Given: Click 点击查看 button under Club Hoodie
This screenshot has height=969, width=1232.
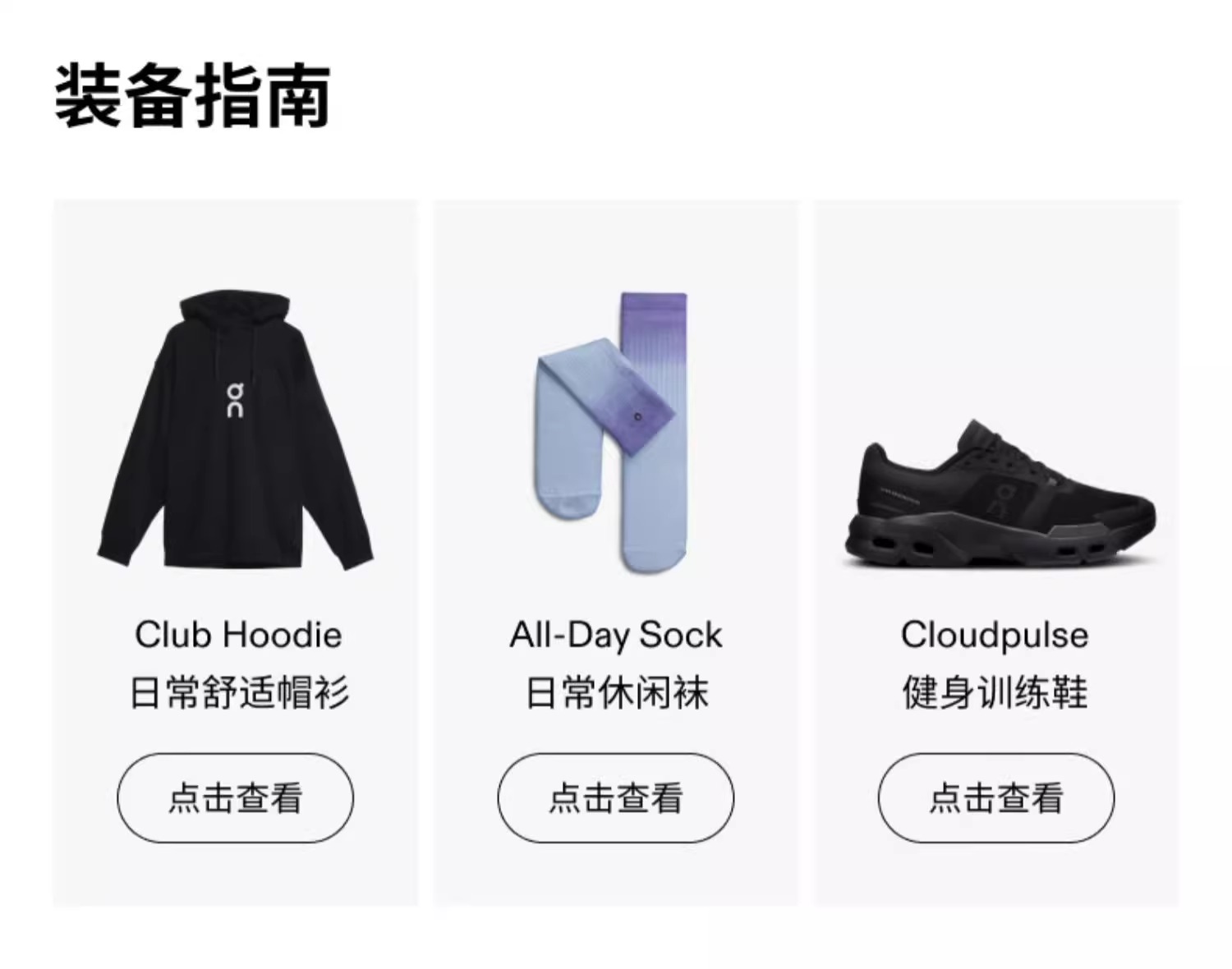Looking at the screenshot, I should click(x=236, y=797).
